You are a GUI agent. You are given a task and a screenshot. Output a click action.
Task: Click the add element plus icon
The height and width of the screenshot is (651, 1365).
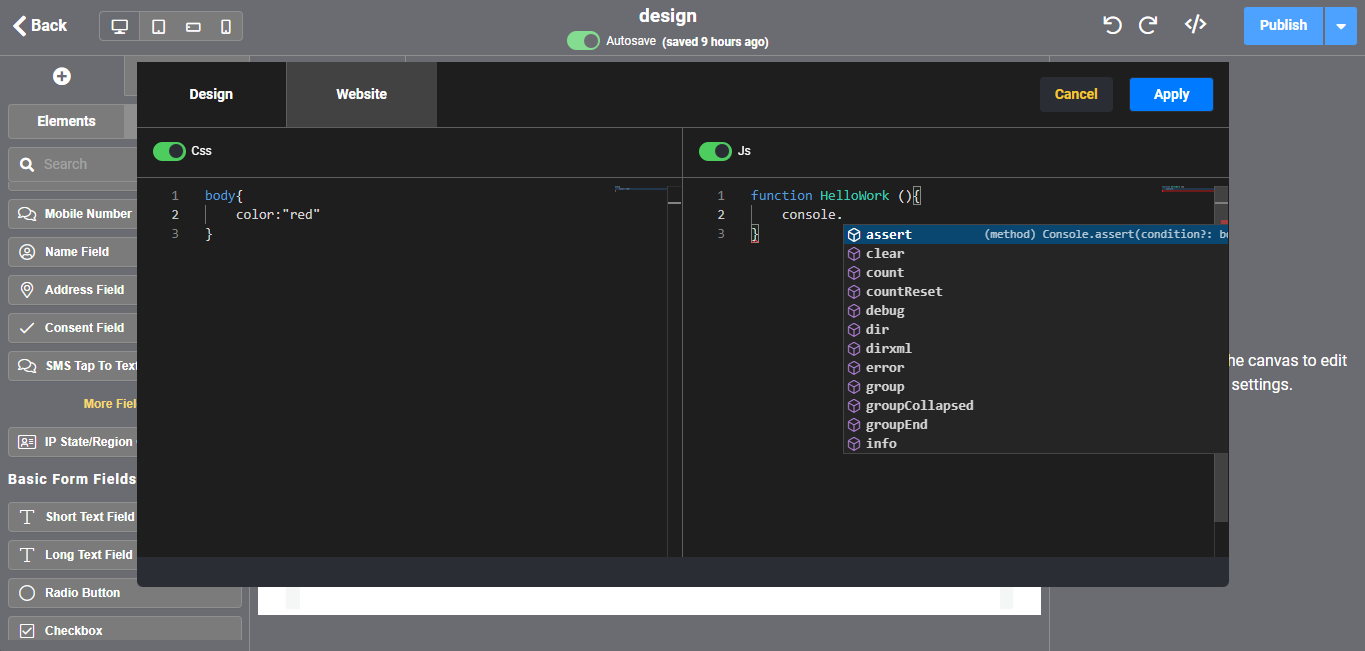(x=62, y=76)
